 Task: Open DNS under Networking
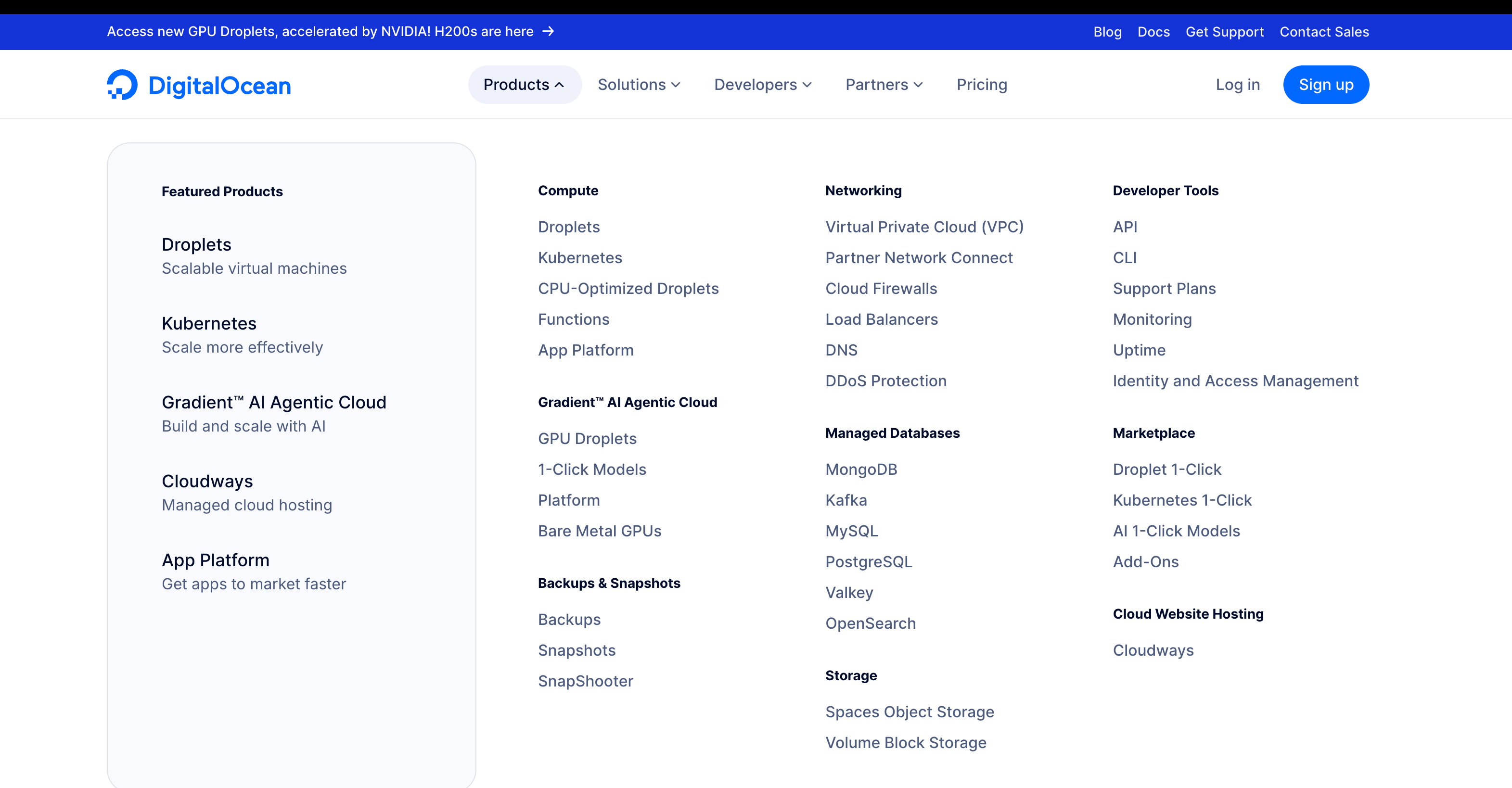pos(841,350)
